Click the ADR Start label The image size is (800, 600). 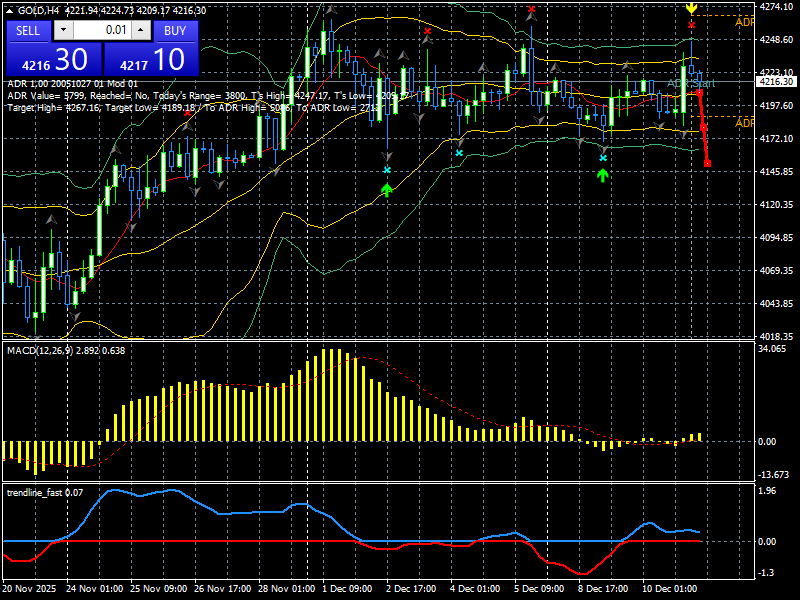point(691,83)
